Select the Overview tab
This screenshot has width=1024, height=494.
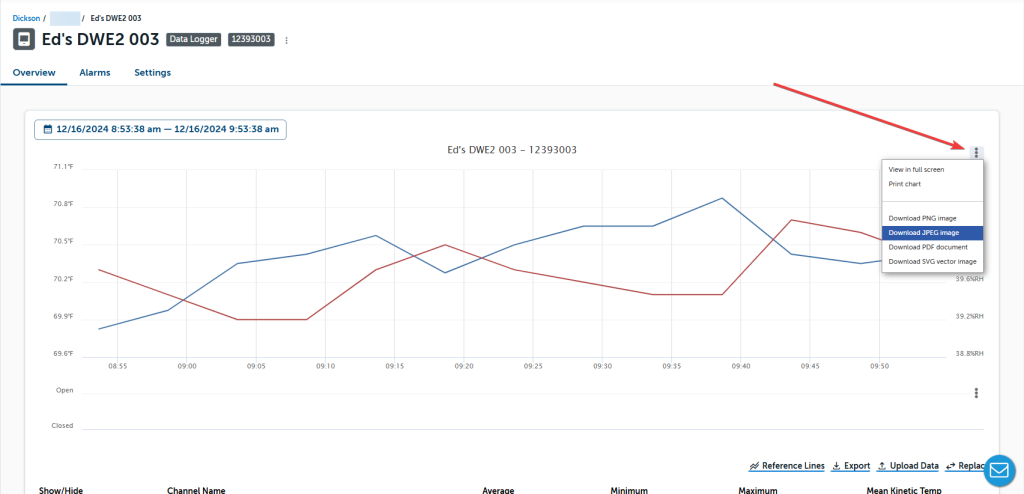(x=33, y=73)
